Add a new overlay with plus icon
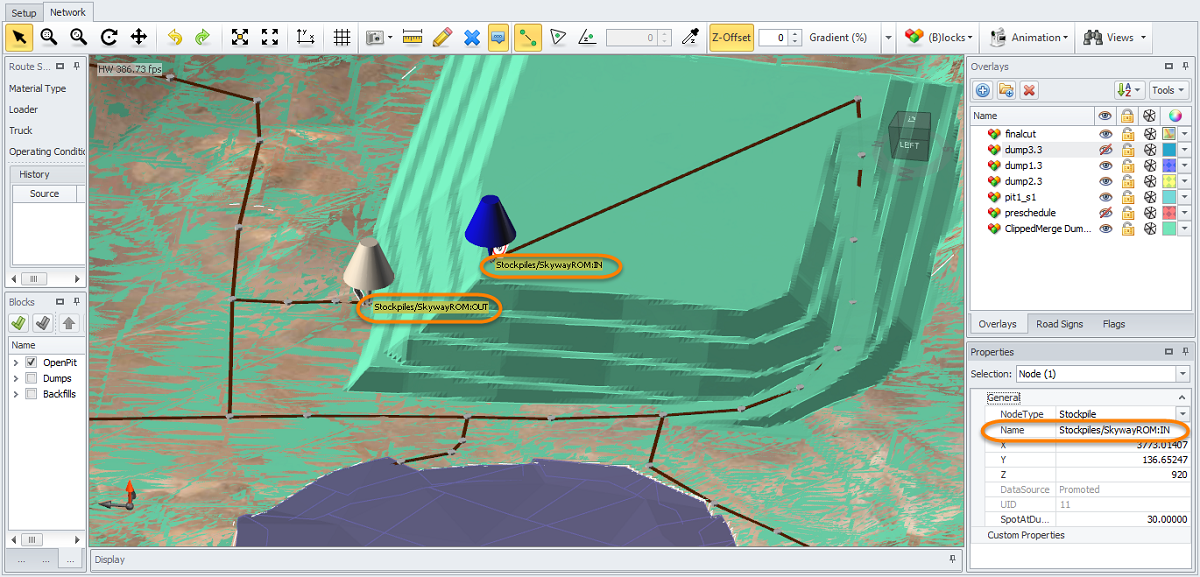1200x577 pixels. (x=983, y=90)
